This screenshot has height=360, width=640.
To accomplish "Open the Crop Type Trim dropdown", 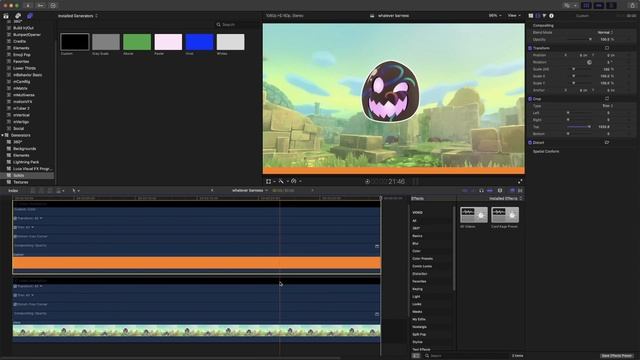I will [x=608, y=106].
